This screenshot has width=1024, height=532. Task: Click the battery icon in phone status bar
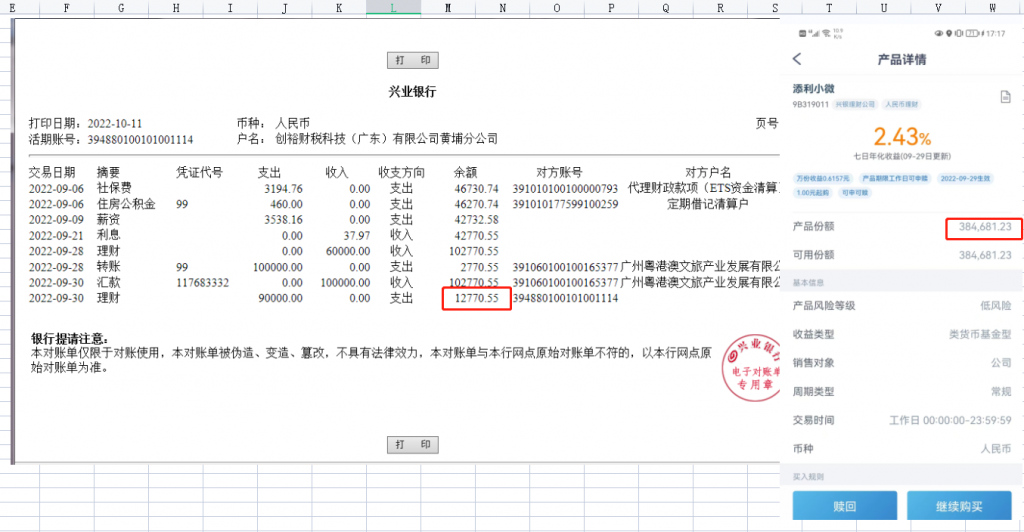click(971, 33)
